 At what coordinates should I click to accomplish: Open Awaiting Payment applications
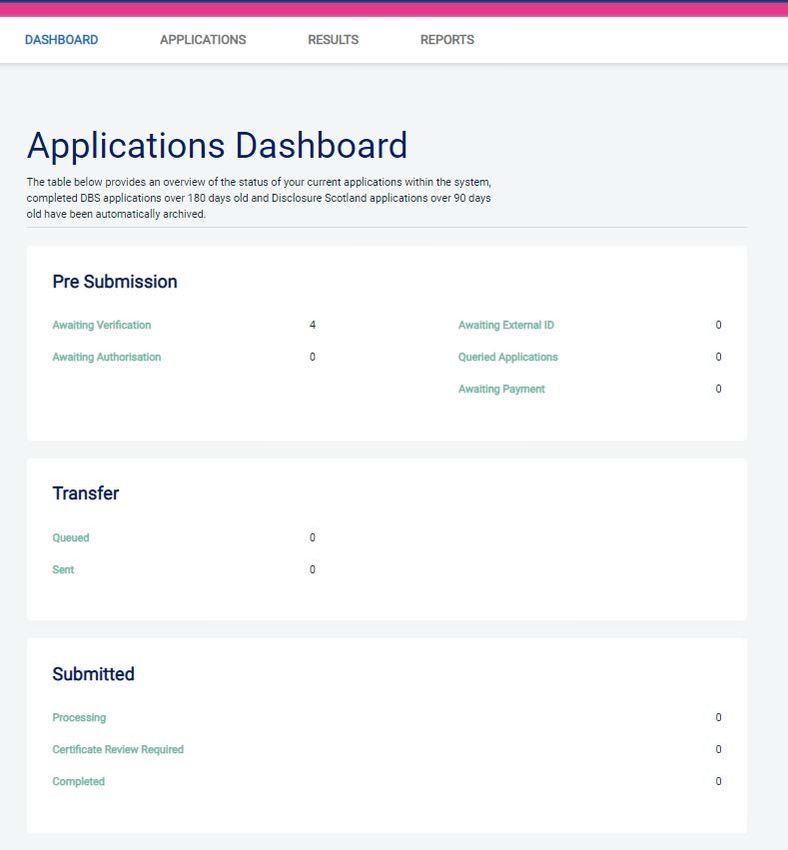click(x=501, y=389)
